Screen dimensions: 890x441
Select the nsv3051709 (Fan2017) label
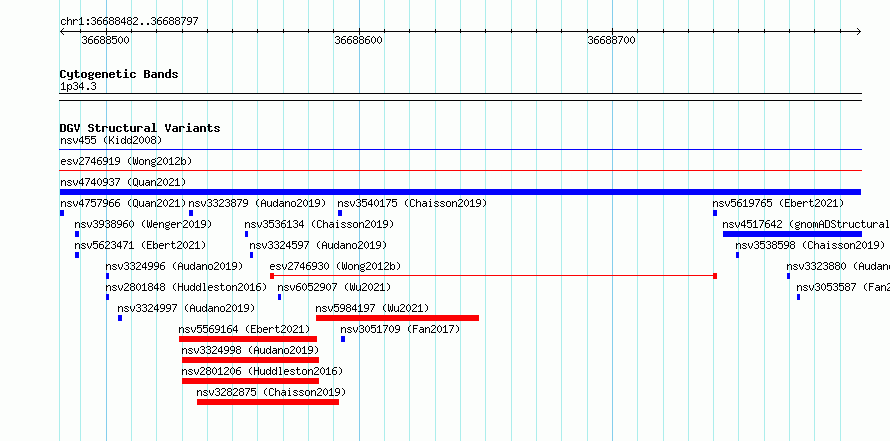click(400, 329)
